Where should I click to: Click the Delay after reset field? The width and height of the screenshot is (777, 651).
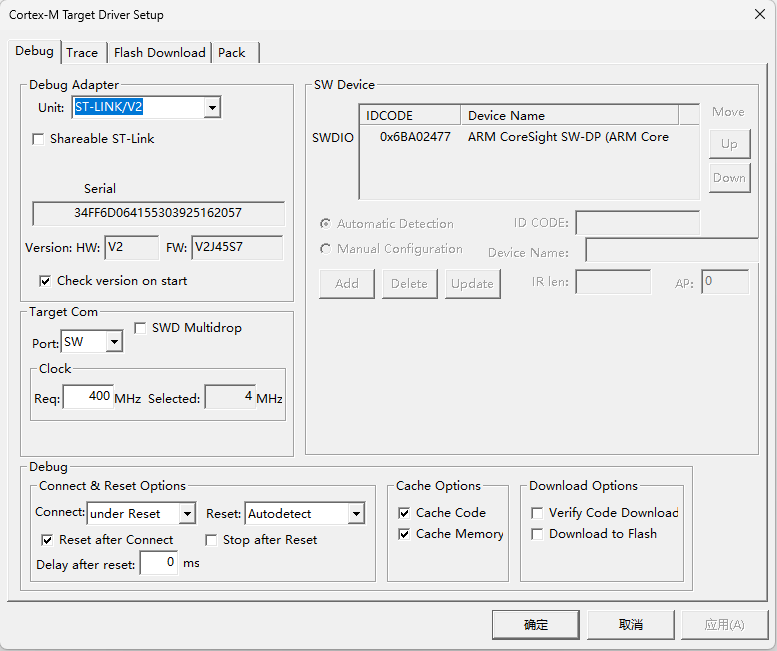[159, 563]
